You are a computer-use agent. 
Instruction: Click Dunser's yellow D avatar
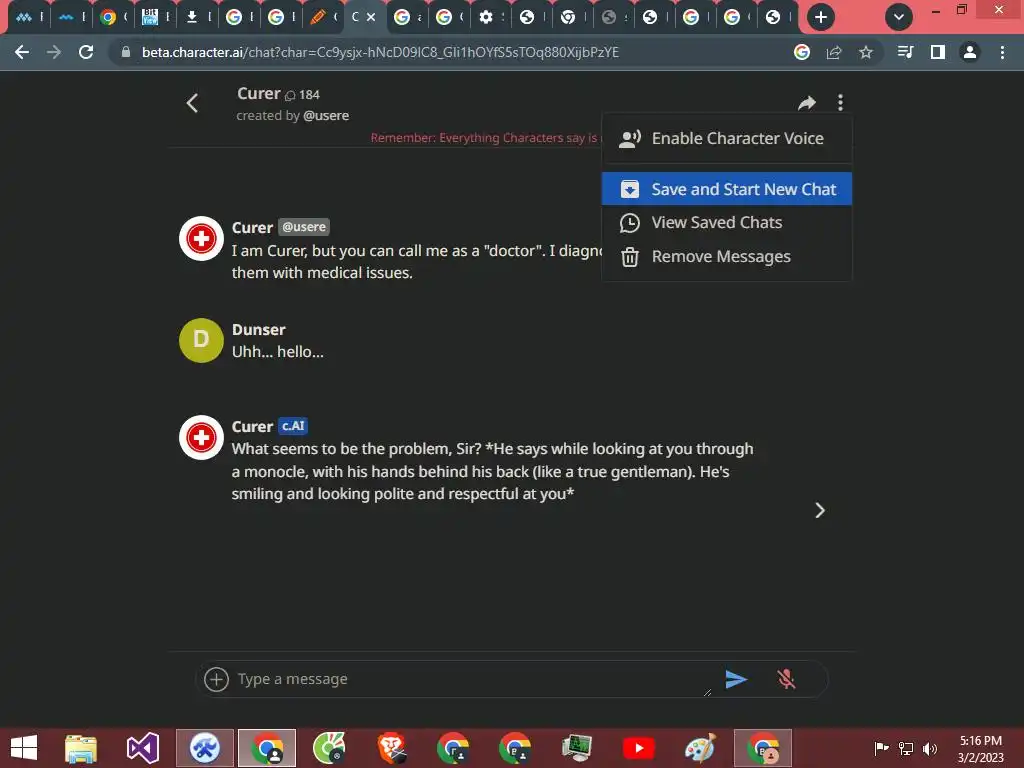click(201, 340)
